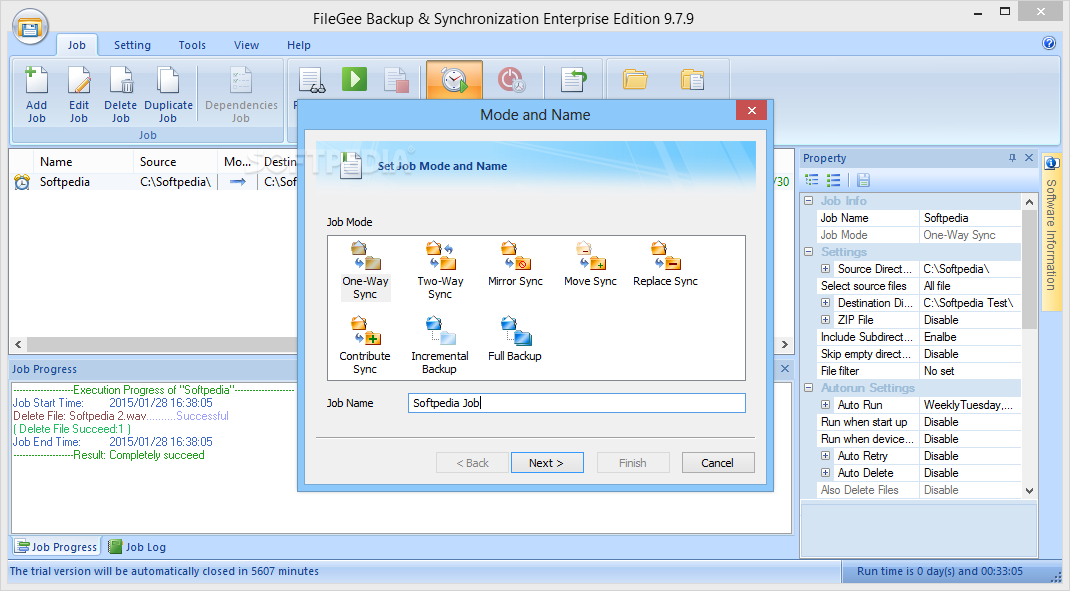
Task: Open the View ribbon tab
Action: pyautogui.click(x=246, y=45)
